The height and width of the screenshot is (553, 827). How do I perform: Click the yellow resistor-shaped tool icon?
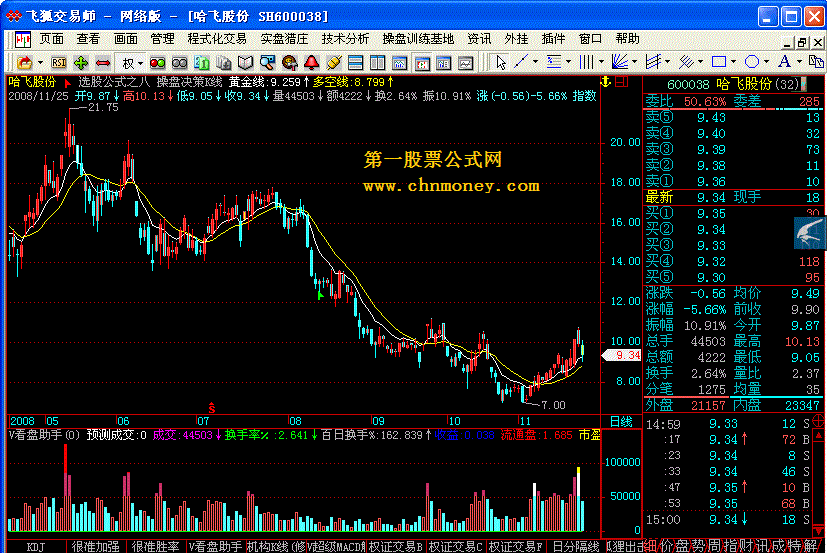pos(333,63)
